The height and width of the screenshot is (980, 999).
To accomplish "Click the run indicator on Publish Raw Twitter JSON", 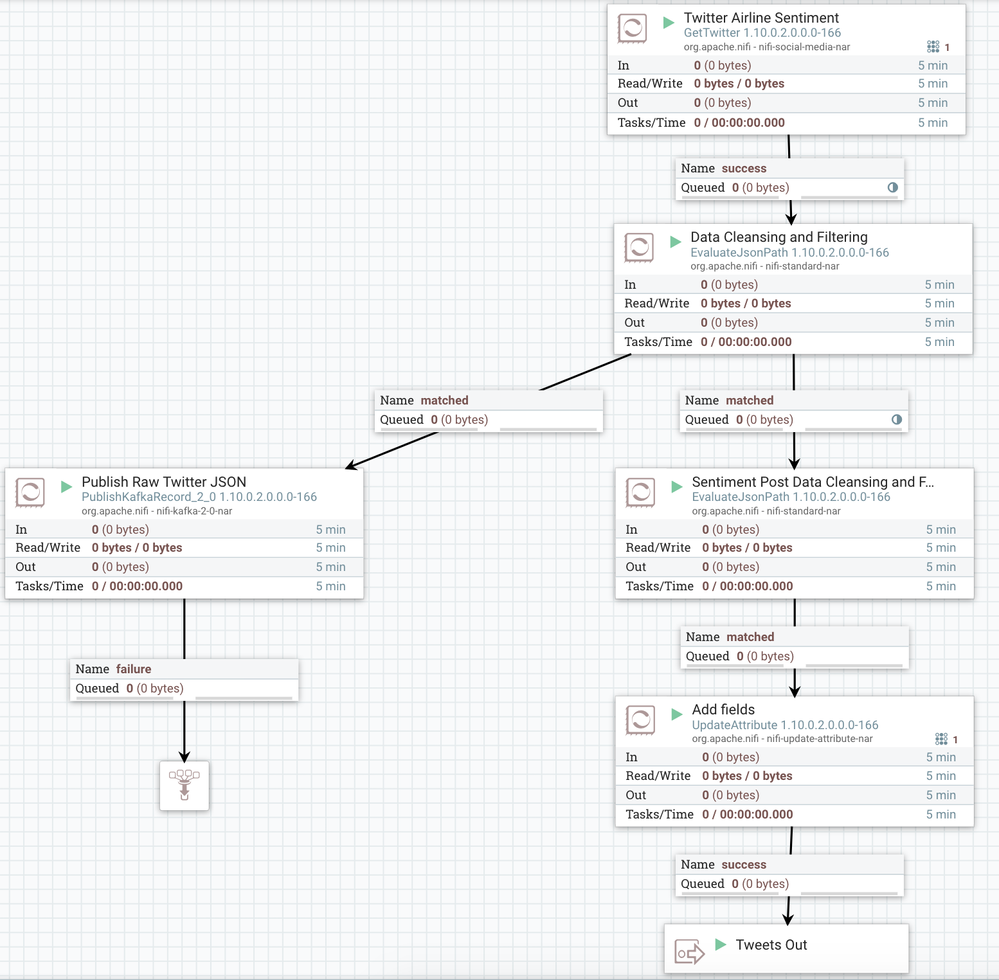I will (x=65, y=481).
